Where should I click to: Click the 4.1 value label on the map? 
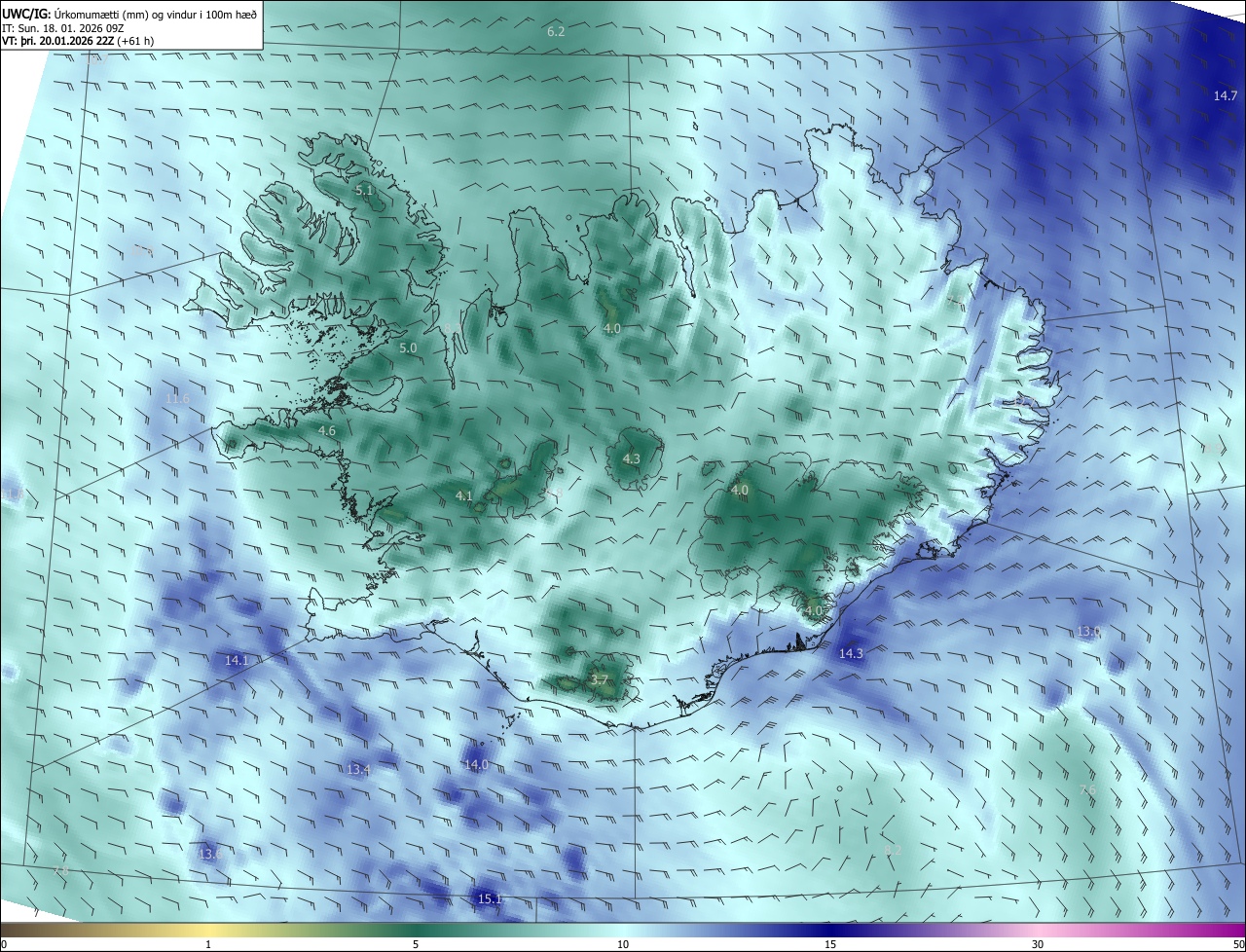463,496
